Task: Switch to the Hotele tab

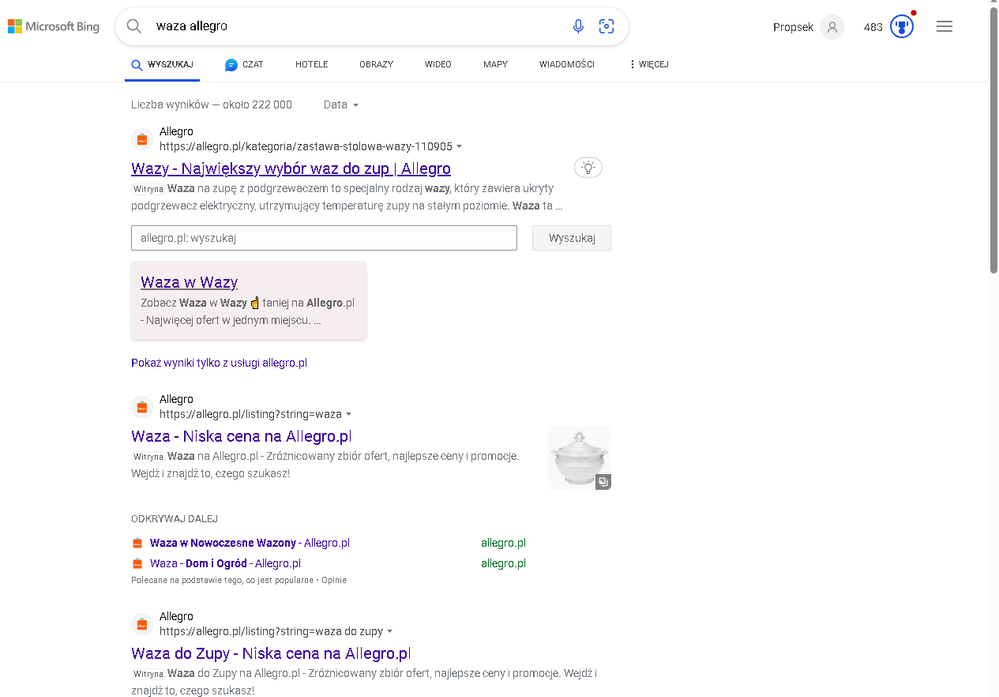Action: click(312, 64)
